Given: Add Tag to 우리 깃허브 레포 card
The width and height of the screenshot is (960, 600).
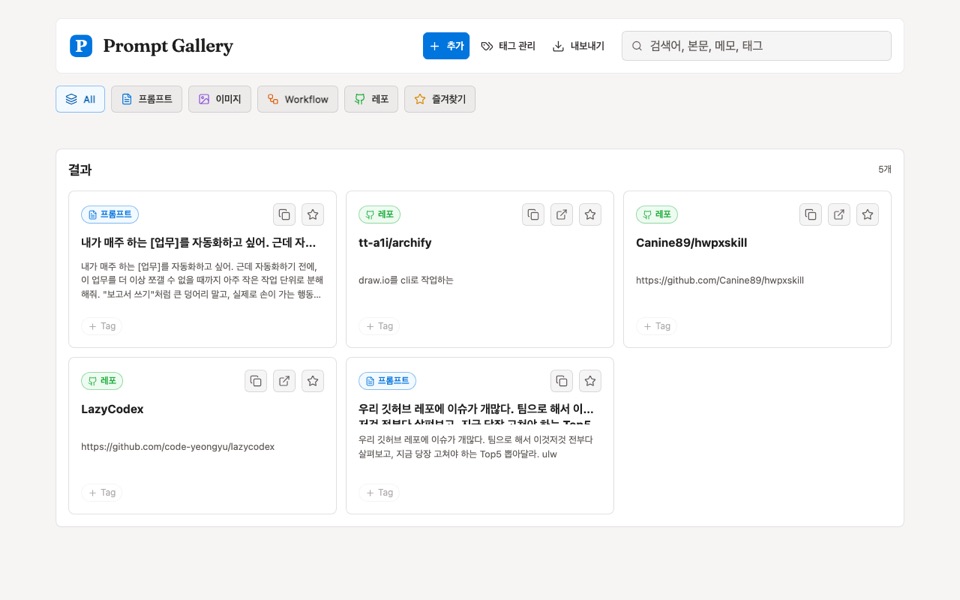Looking at the screenshot, I should pos(379,493).
